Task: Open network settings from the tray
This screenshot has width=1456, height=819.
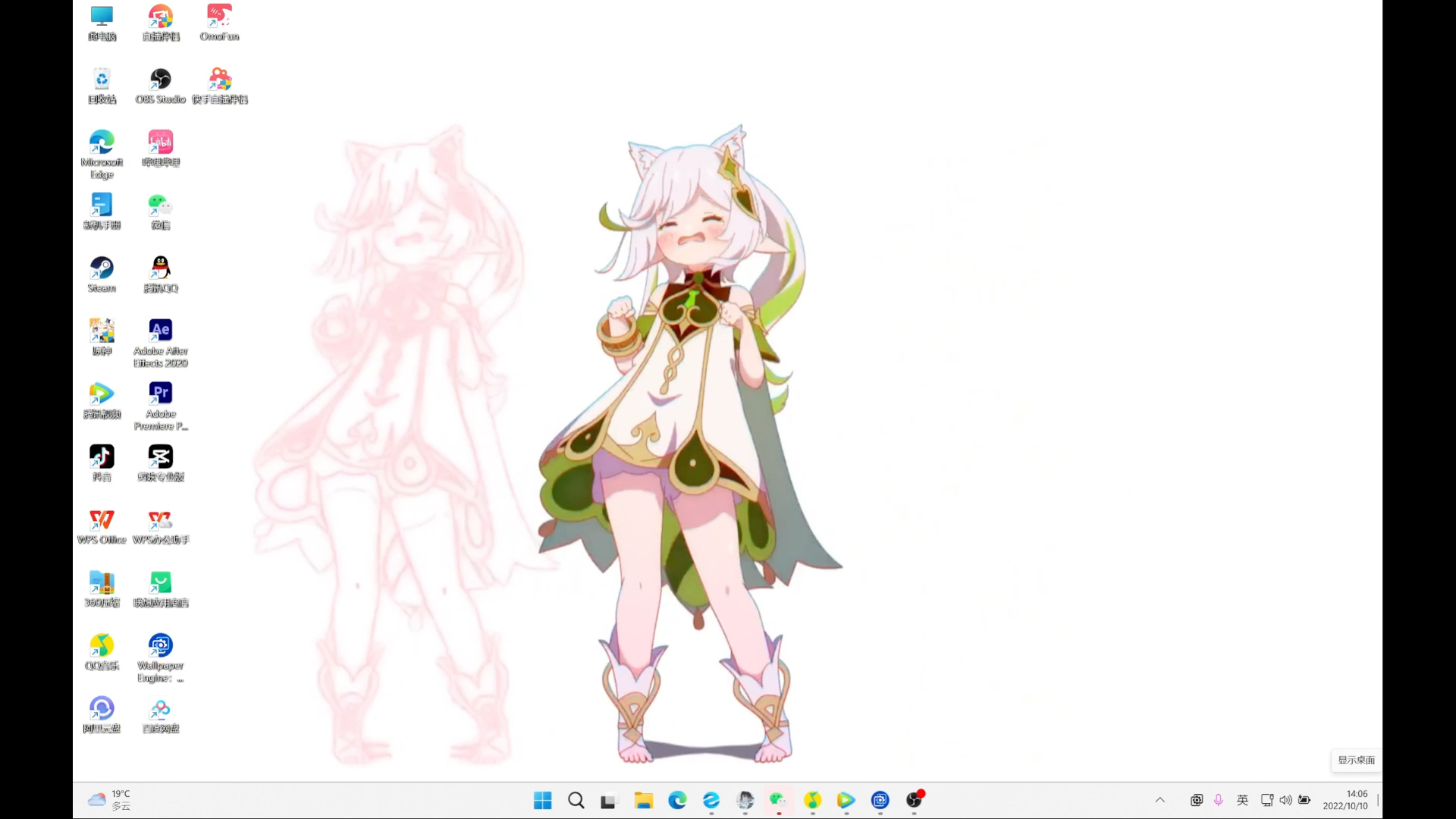Action: click(1266, 800)
